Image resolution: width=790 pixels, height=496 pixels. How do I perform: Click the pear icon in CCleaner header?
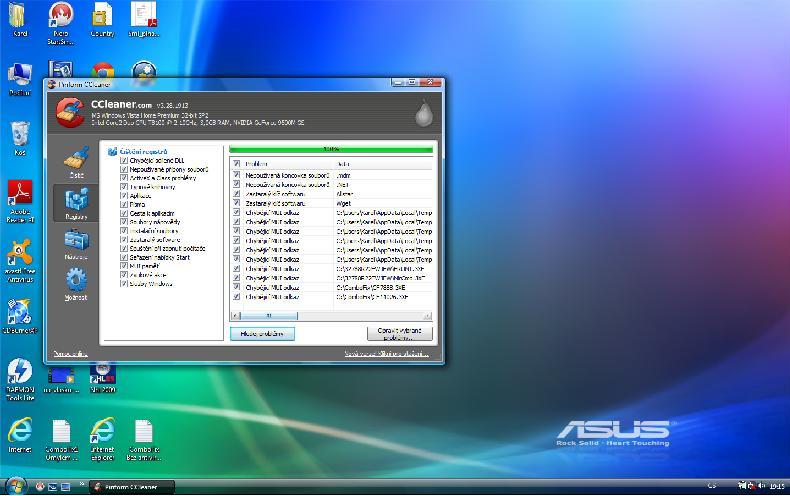424,113
